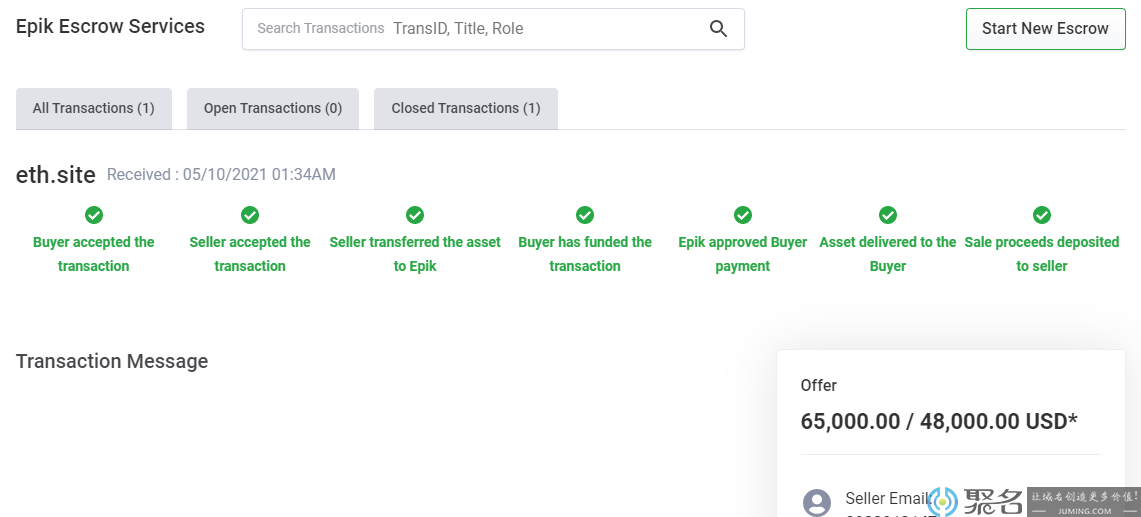
Task: Click the Offer amount 65,000.00 / 48,000.00 USD
Action: point(939,421)
